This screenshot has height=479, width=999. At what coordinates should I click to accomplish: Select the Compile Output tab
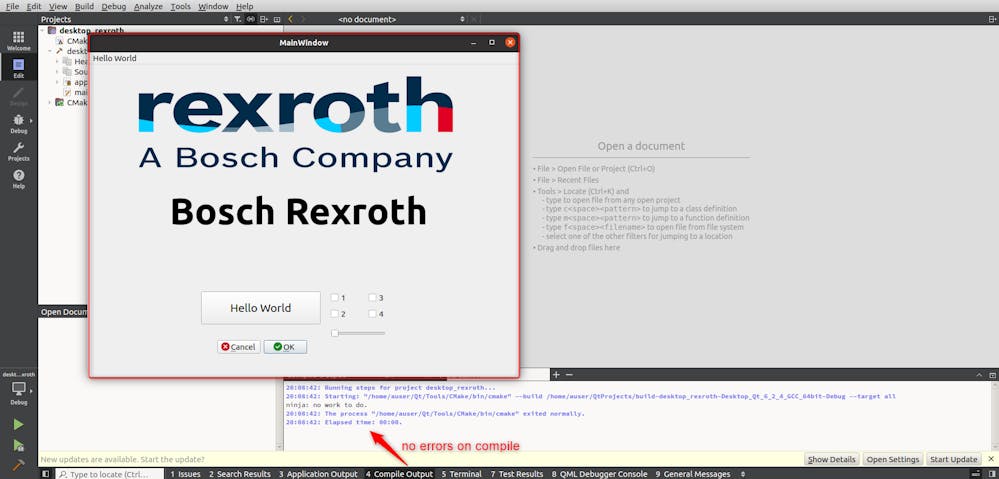(x=399, y=474)
